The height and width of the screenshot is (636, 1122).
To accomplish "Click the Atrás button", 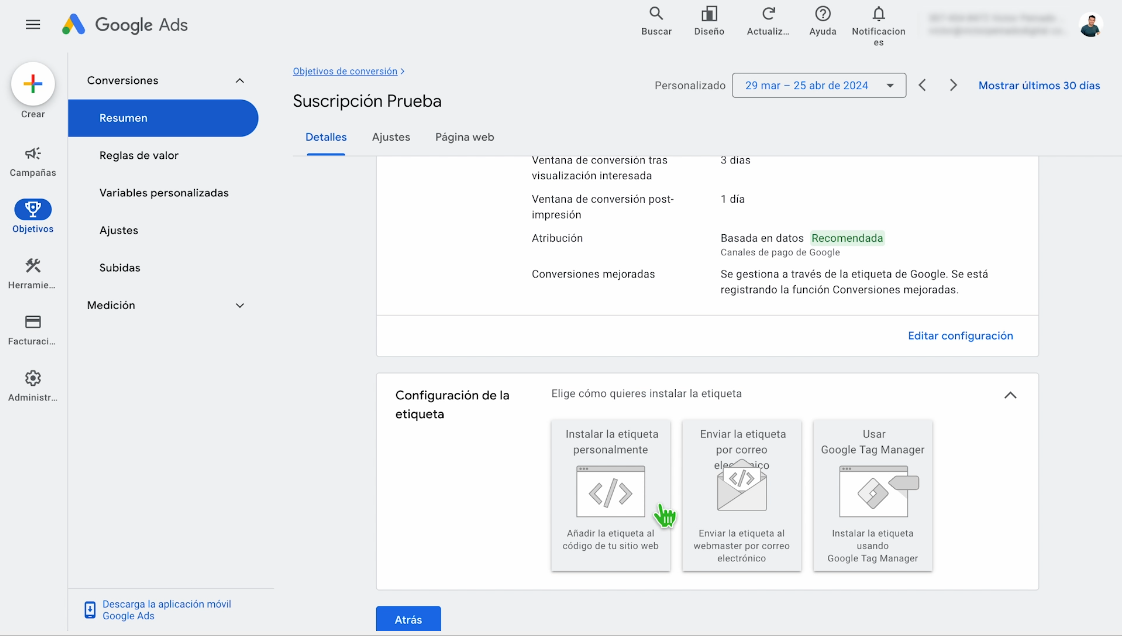I will click(408, 620).
